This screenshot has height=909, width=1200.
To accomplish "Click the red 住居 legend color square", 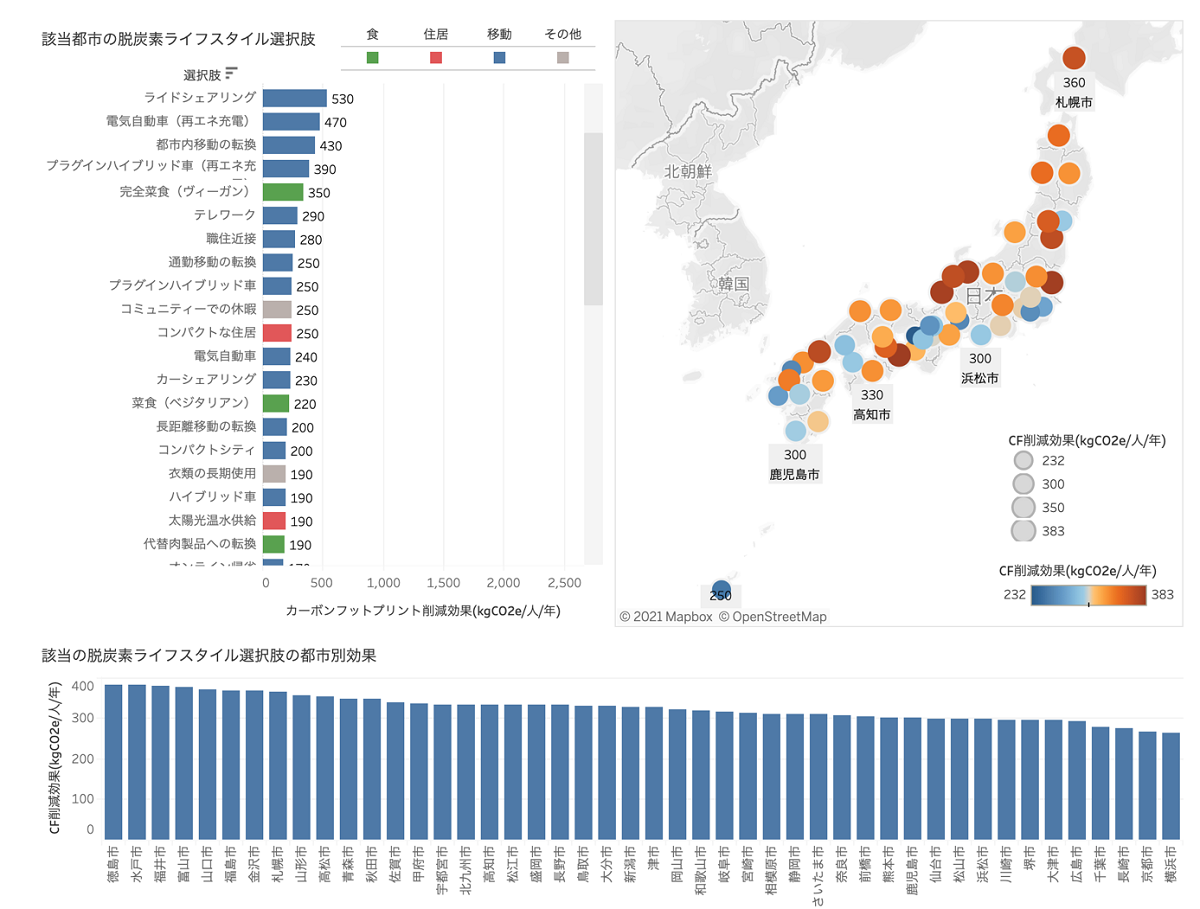I will 436,58.
